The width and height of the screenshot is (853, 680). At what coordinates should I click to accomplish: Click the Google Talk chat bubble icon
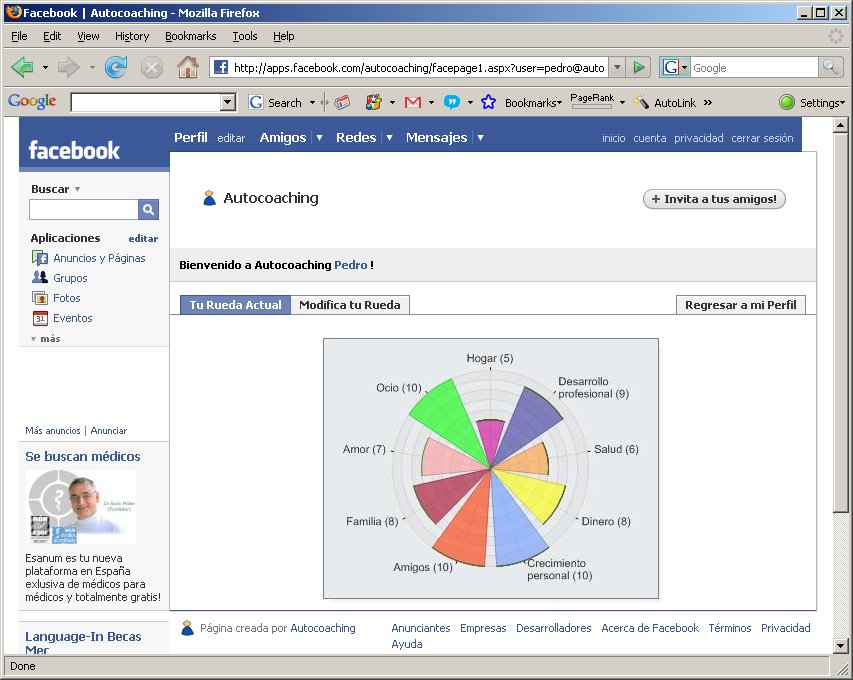pyautogui.click(x=452, y=102)
